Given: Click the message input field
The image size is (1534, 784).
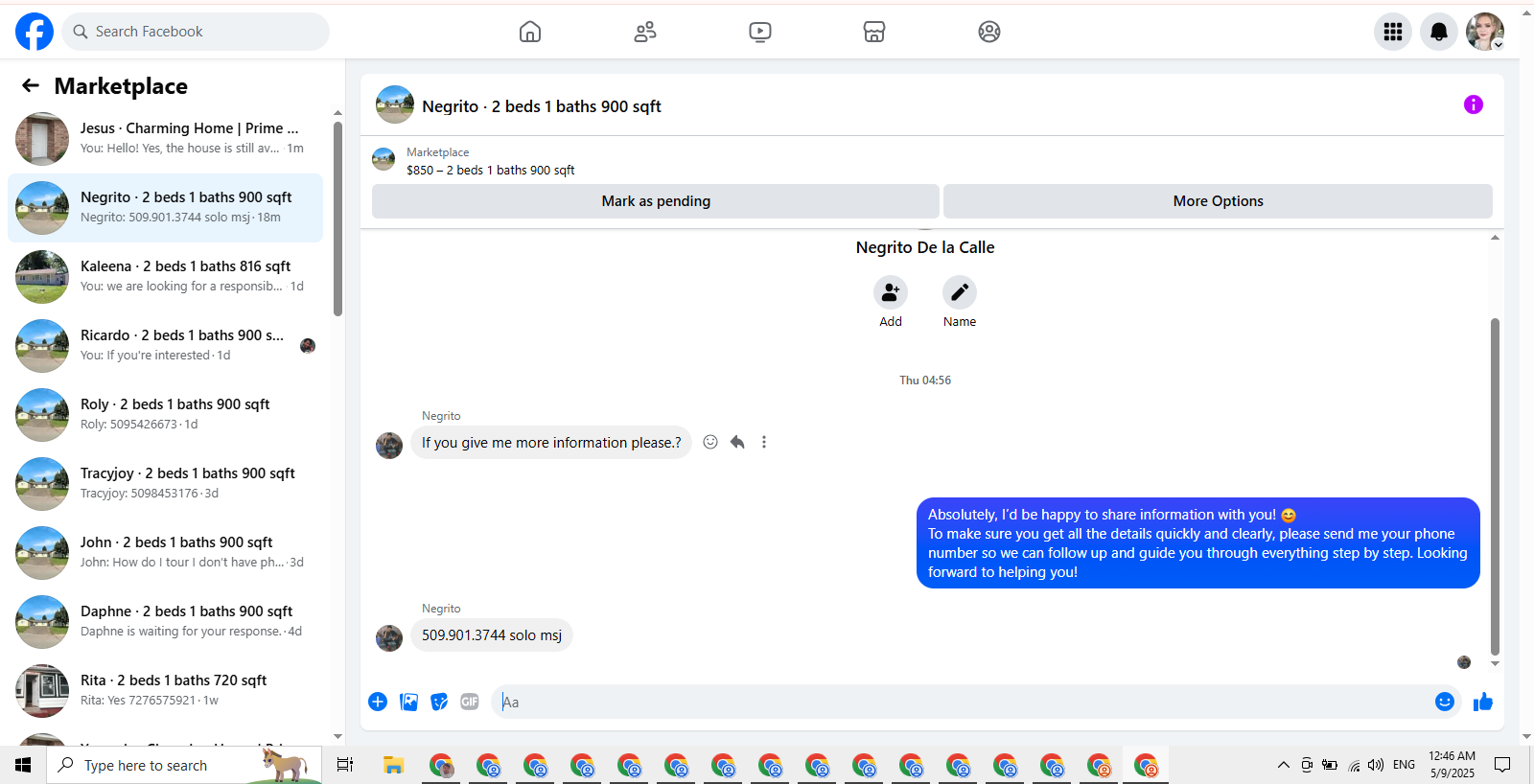Looking at the screenshot, I should tap(964, 702).
